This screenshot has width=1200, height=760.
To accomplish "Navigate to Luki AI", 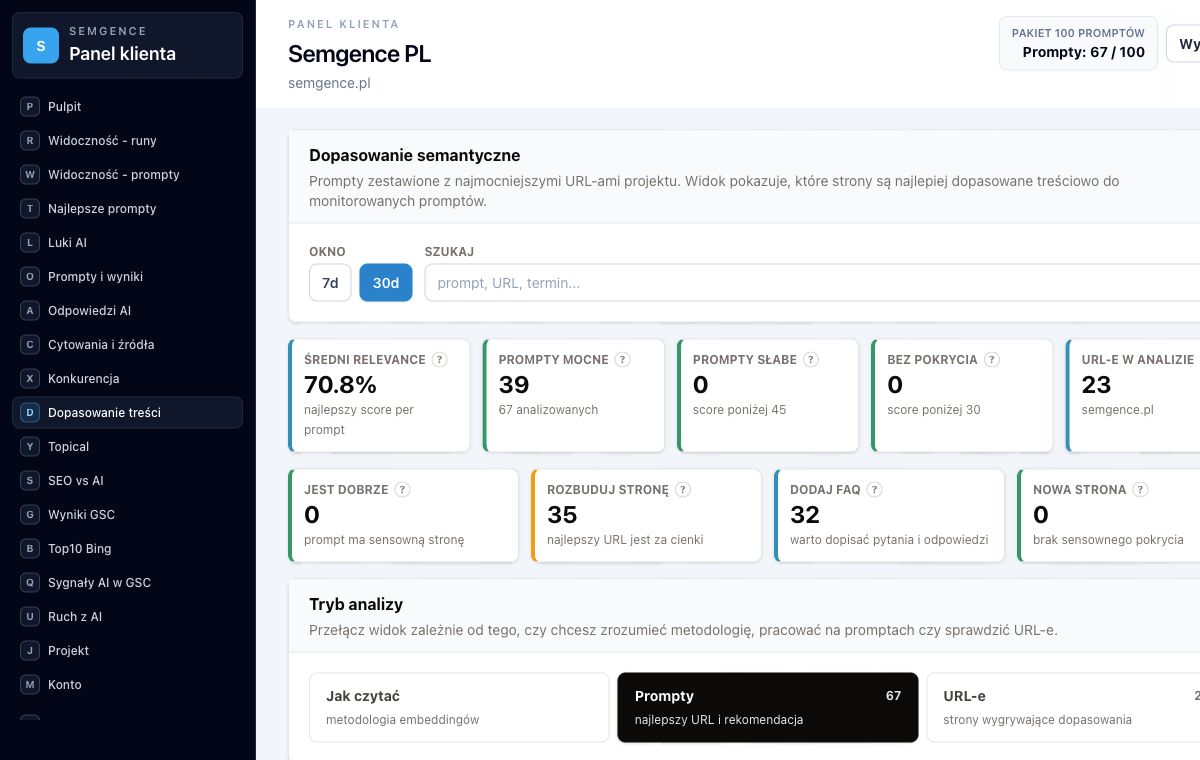I will click(x=127, y=242).
